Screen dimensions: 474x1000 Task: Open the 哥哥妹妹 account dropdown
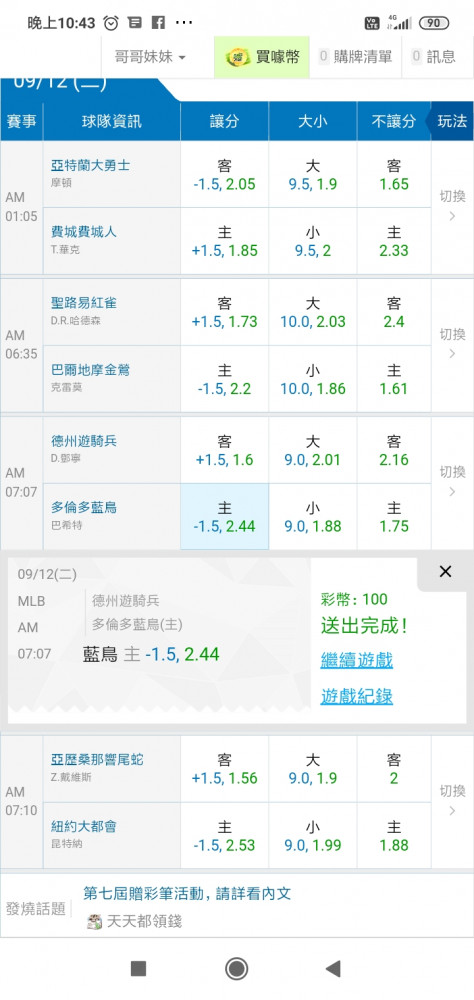(x=151, y=57)
